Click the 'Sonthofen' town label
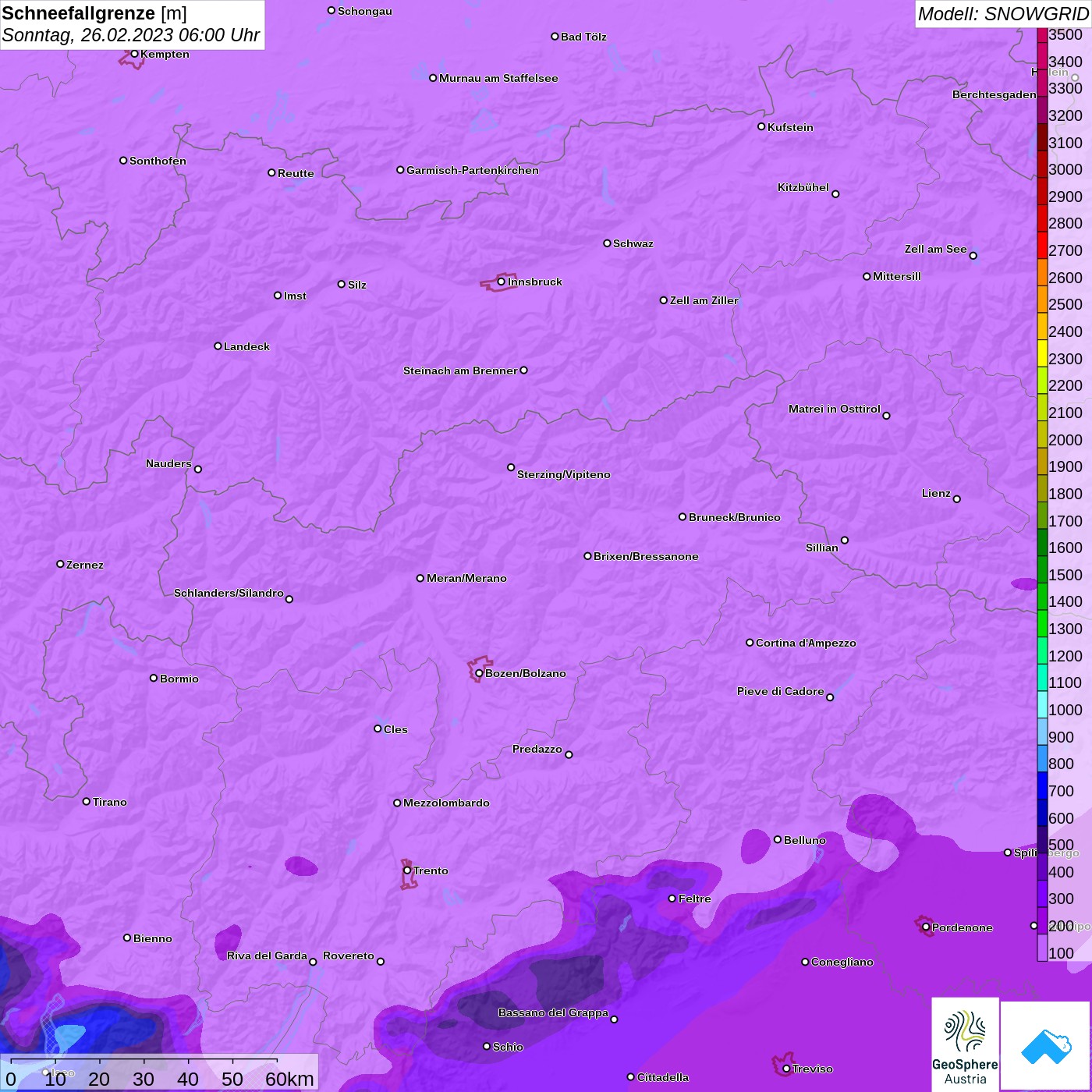The height and width of the screenshot is (1092, 1092). pyautogui.click(x=158, y=161)
